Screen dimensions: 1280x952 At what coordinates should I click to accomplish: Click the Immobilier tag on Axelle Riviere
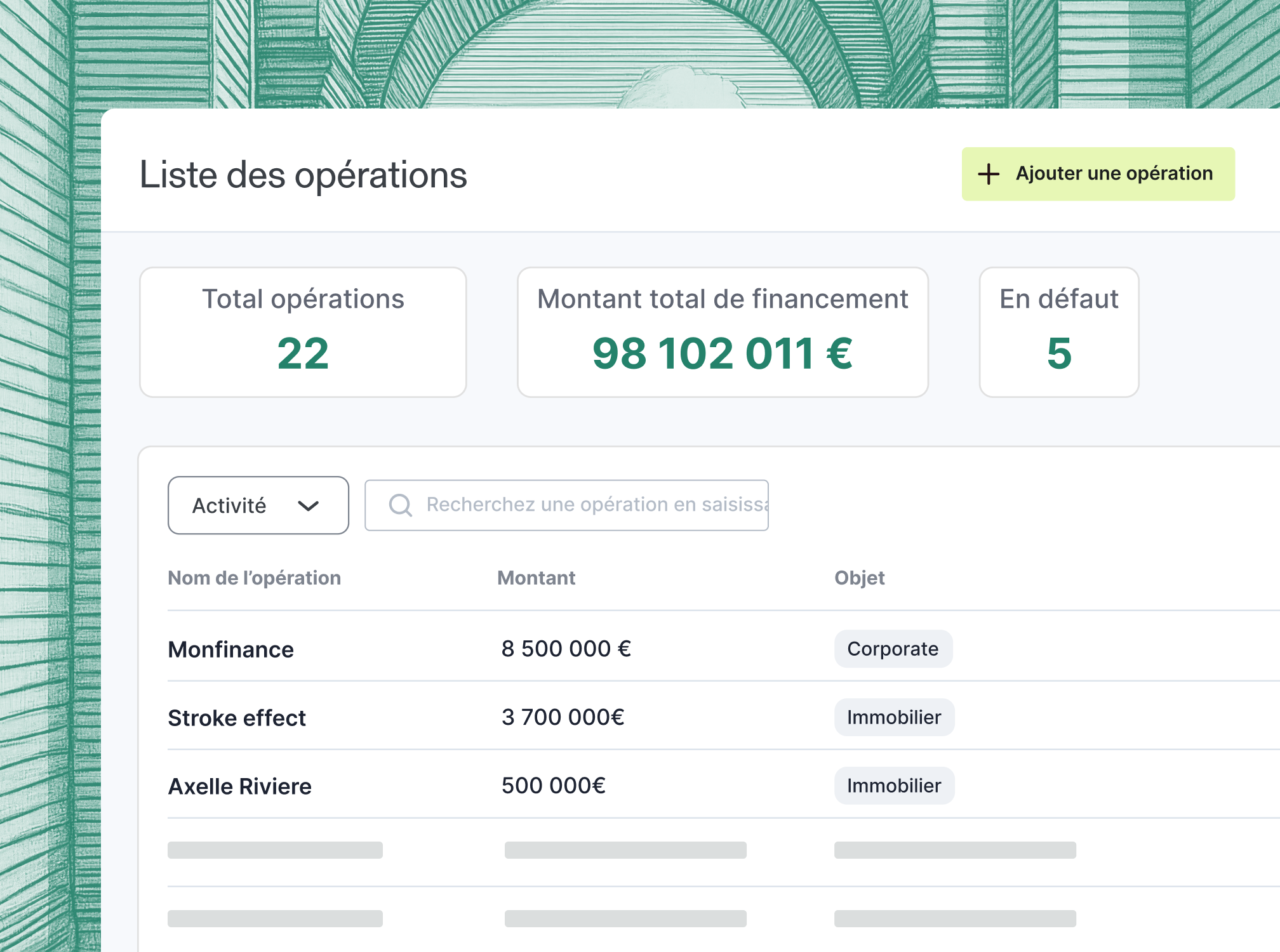pyautogui.click(x=894, y=786)
